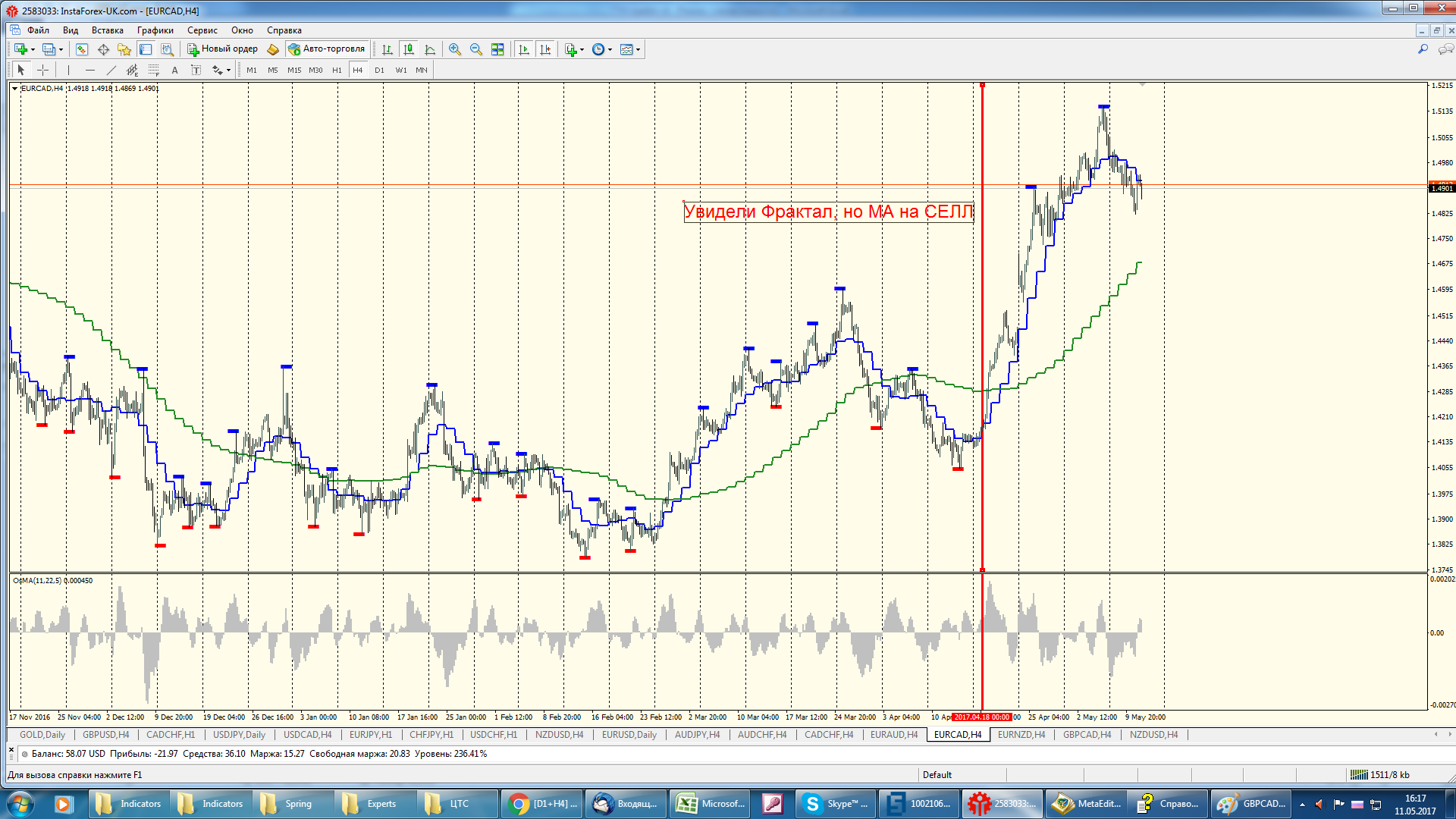Select the crosshair tool

coord(43,70)
